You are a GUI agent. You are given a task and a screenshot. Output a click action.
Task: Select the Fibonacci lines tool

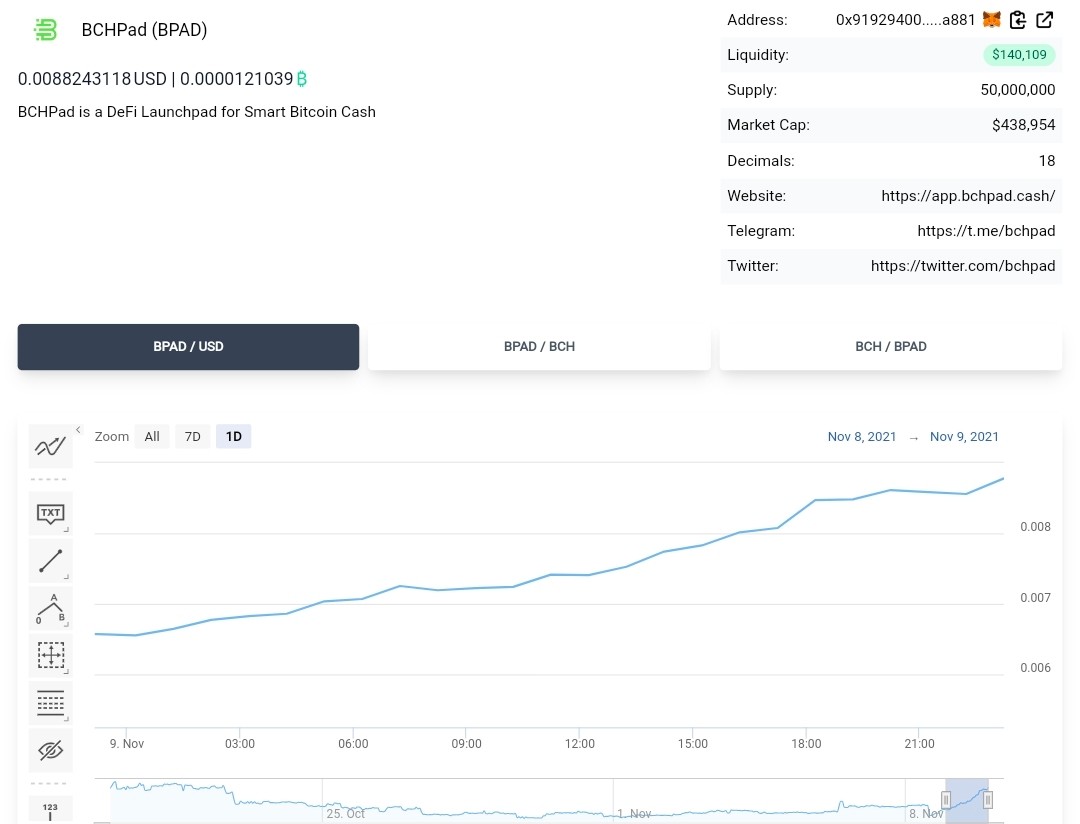(x=50, y=703)
